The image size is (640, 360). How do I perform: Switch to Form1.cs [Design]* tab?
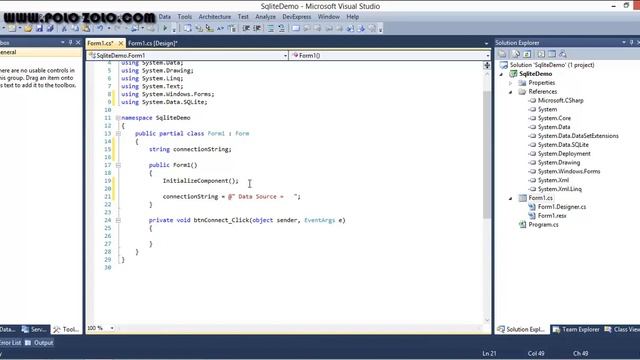coord(153,43)
